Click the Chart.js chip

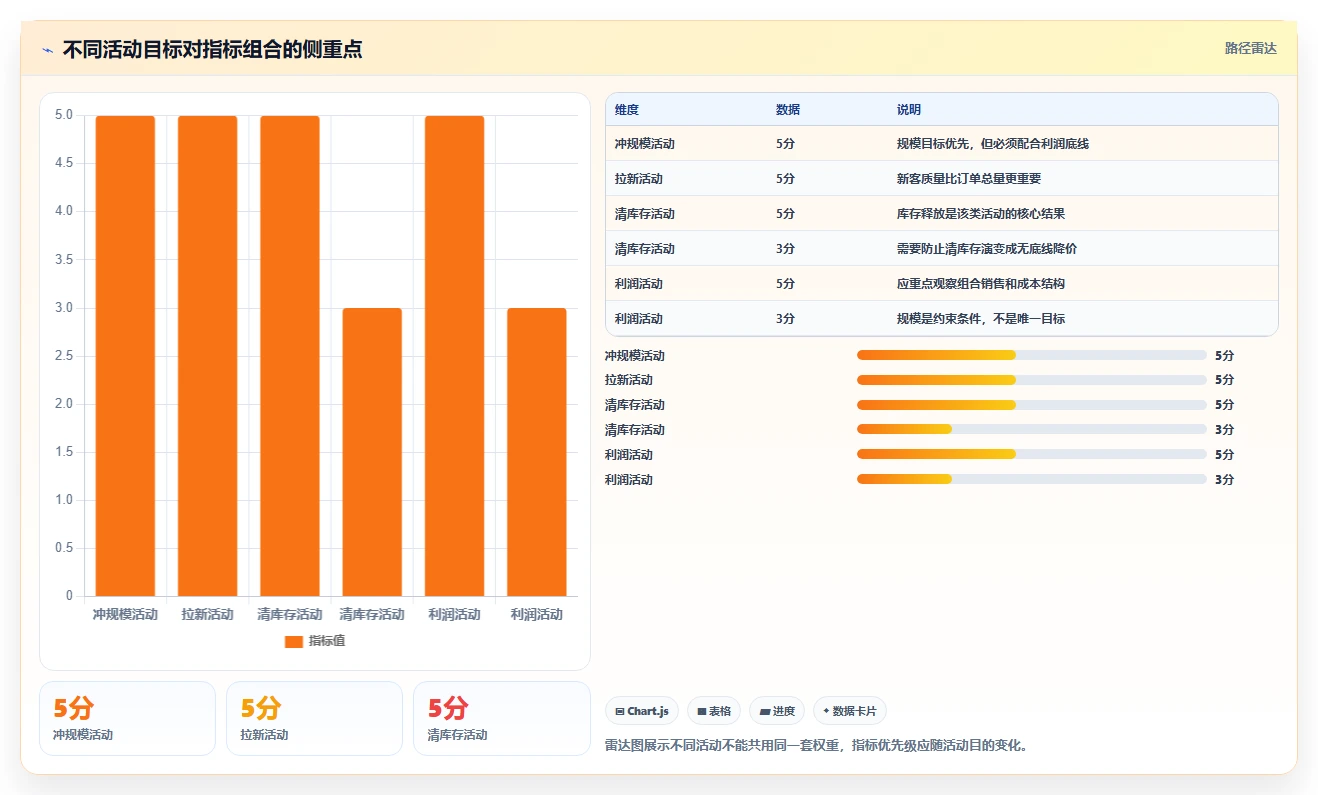coord(642,711)
